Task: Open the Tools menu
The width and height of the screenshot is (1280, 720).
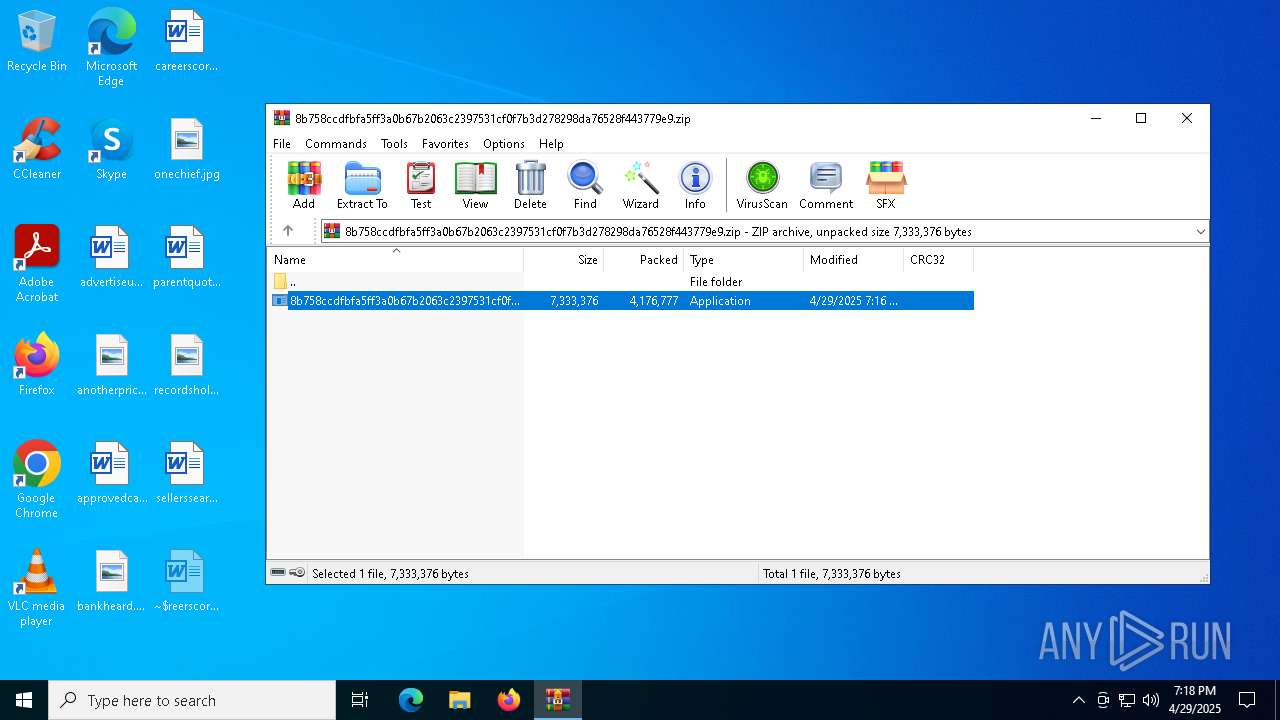Action: (394, 144)
